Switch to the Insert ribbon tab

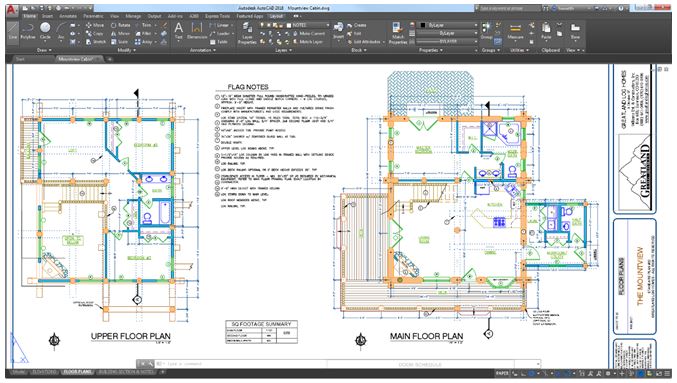point(47,16)
